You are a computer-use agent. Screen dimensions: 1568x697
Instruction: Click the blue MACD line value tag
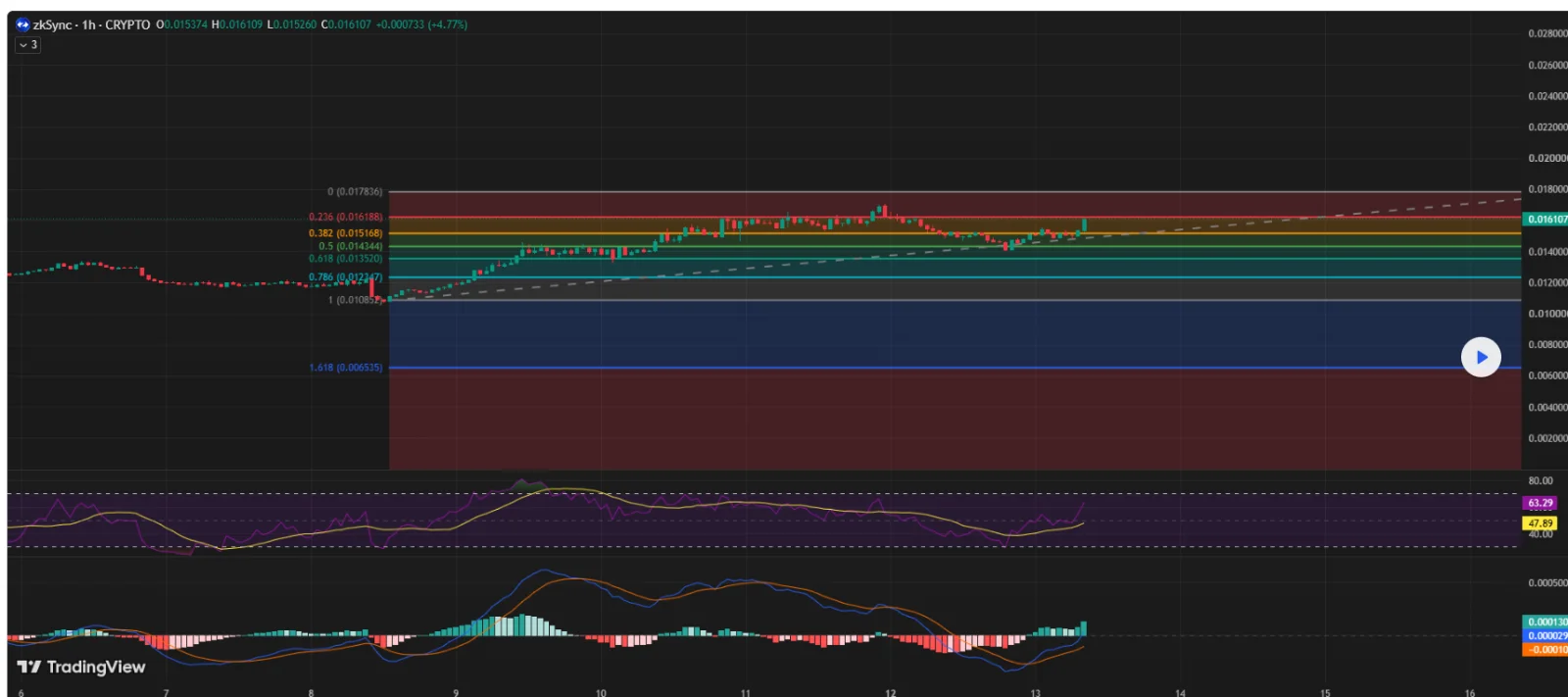click(1546, 635)
